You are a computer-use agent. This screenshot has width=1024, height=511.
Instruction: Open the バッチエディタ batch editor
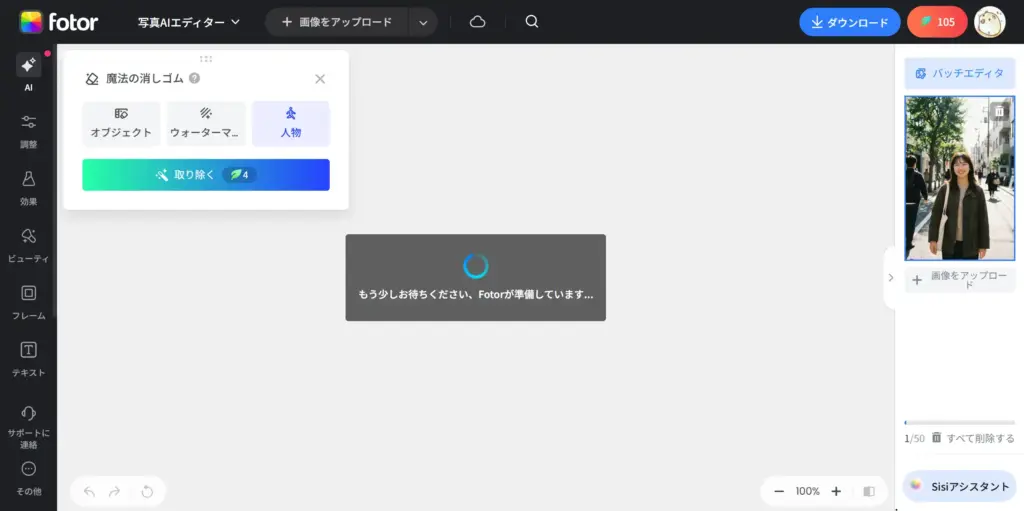960,73
